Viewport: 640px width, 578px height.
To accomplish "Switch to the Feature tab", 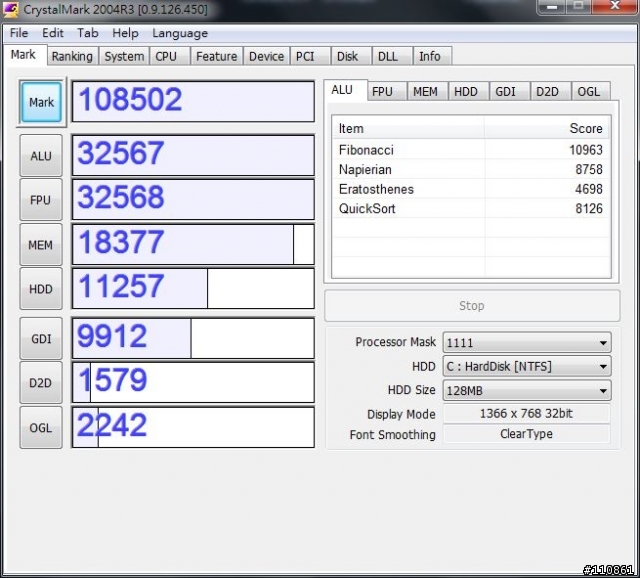I will tap(216, 56).
